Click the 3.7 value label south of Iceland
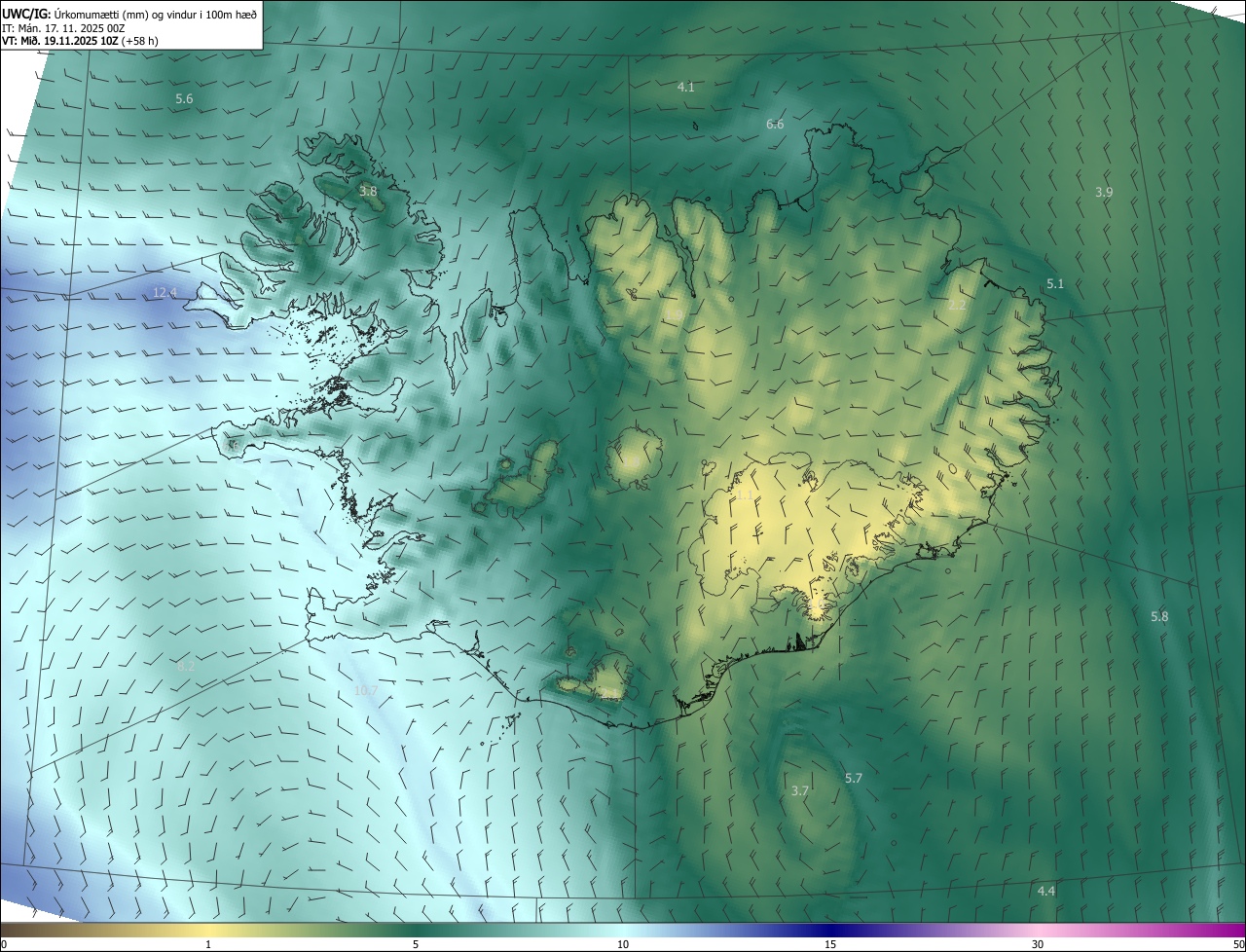1246x952 pixels. pos(800,790)
